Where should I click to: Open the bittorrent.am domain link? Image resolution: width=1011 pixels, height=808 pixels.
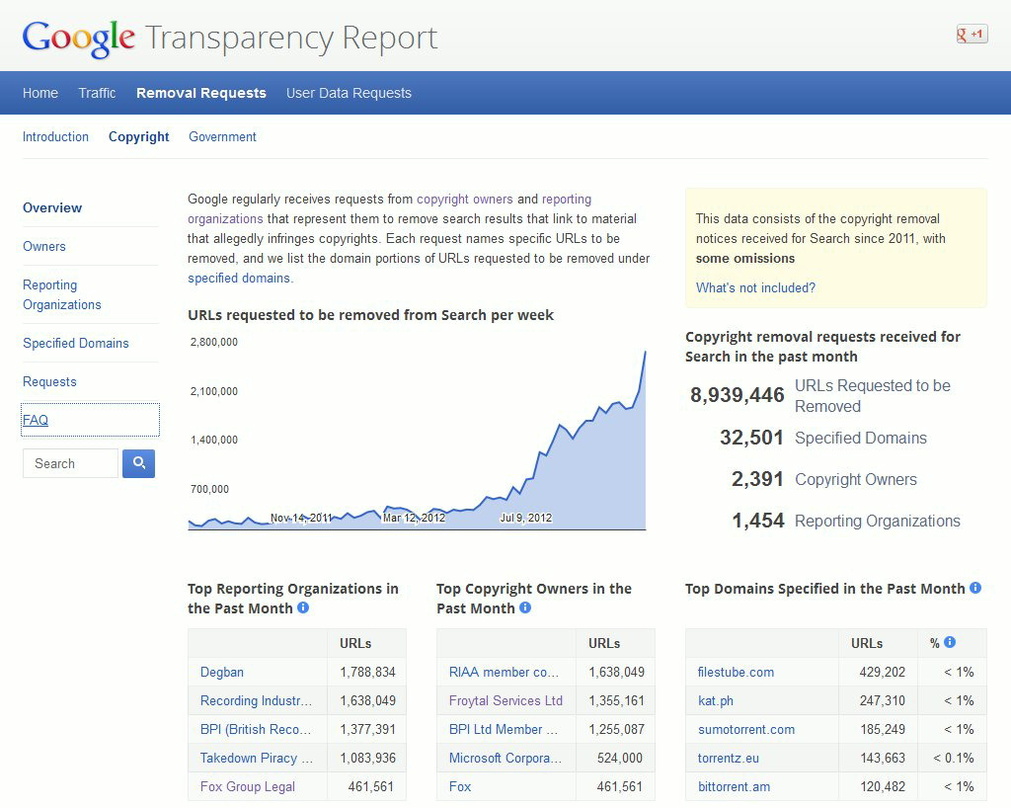pos(734,786)
